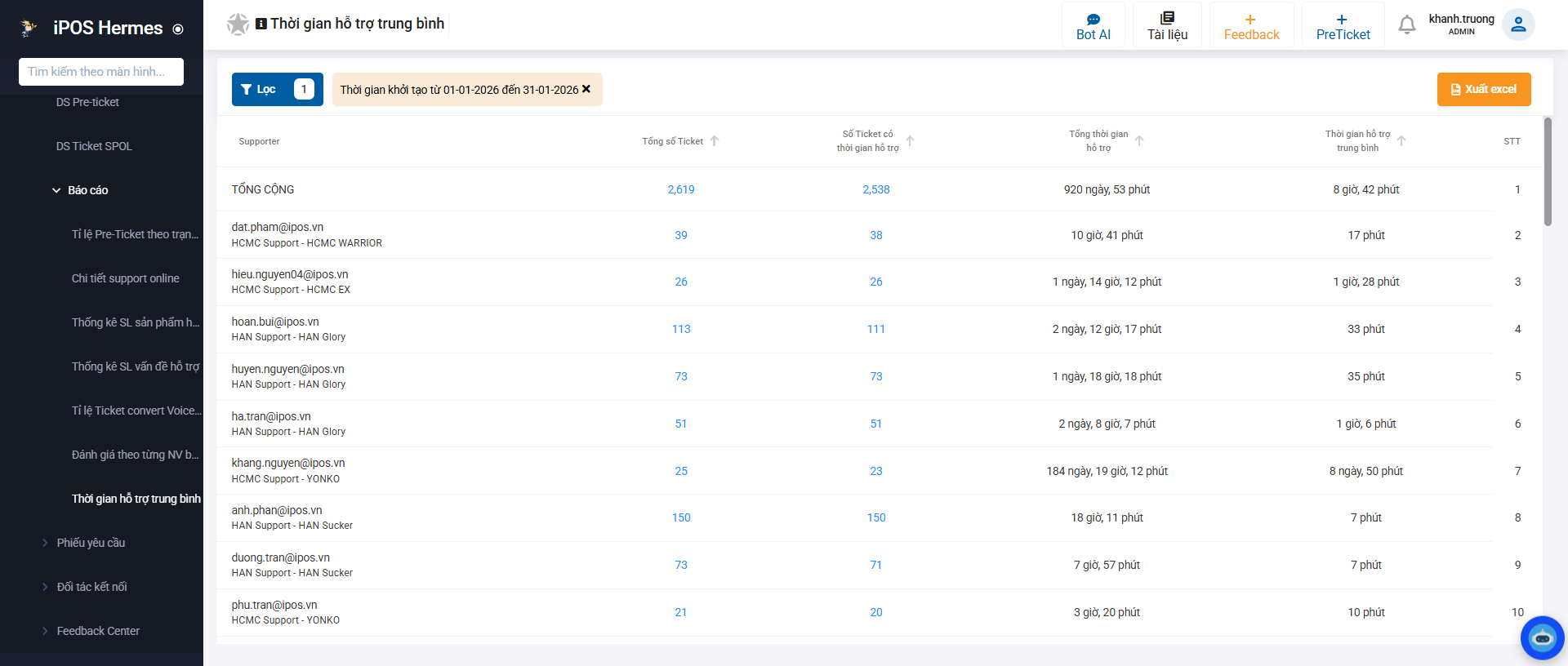
Task: Sort by Số Ticket có thời gian hỗ trợ
Action: coord(910,141)
